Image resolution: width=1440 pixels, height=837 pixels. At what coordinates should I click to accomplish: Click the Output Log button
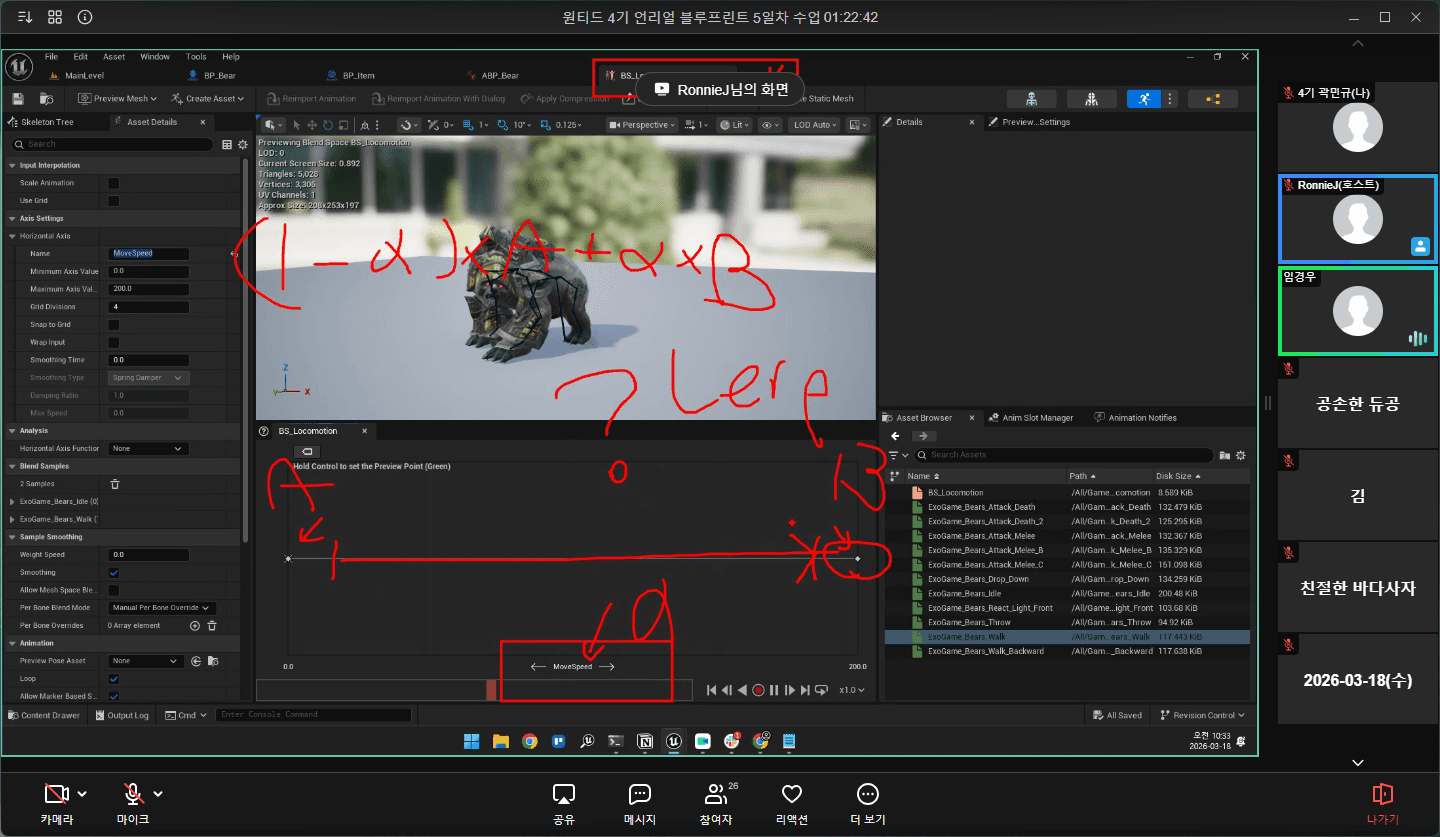[x=121, y=715]
